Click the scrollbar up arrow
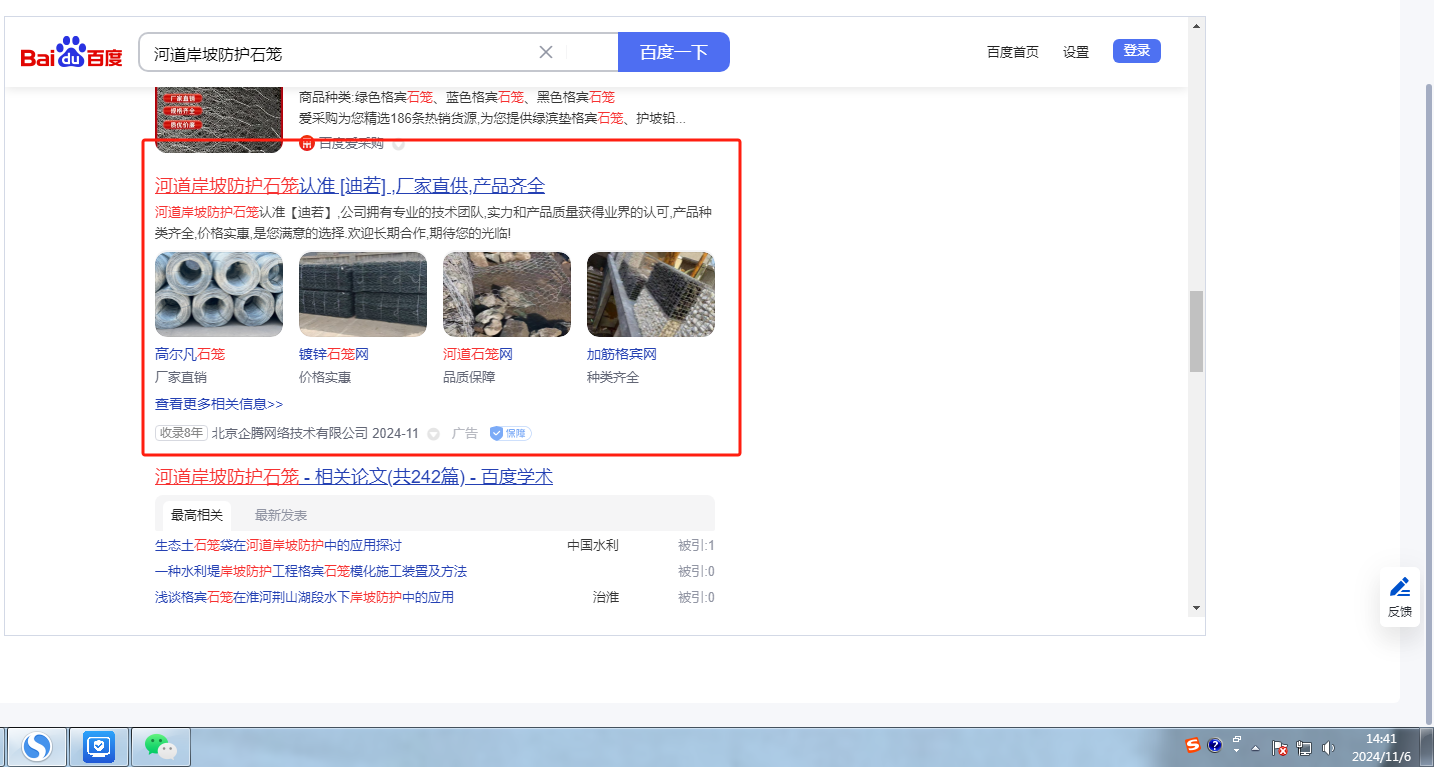The height and width of the screenshot is (767, 1434). click(x=1196, y=25)
